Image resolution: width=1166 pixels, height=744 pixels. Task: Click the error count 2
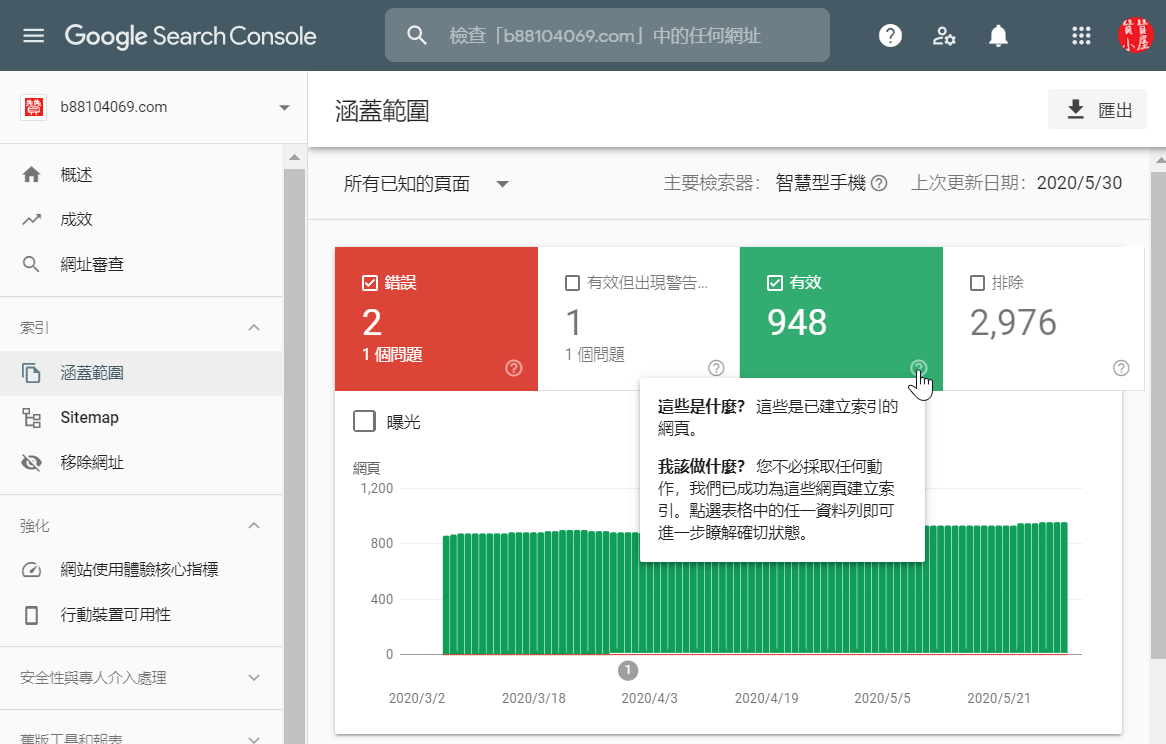point(372,323)
